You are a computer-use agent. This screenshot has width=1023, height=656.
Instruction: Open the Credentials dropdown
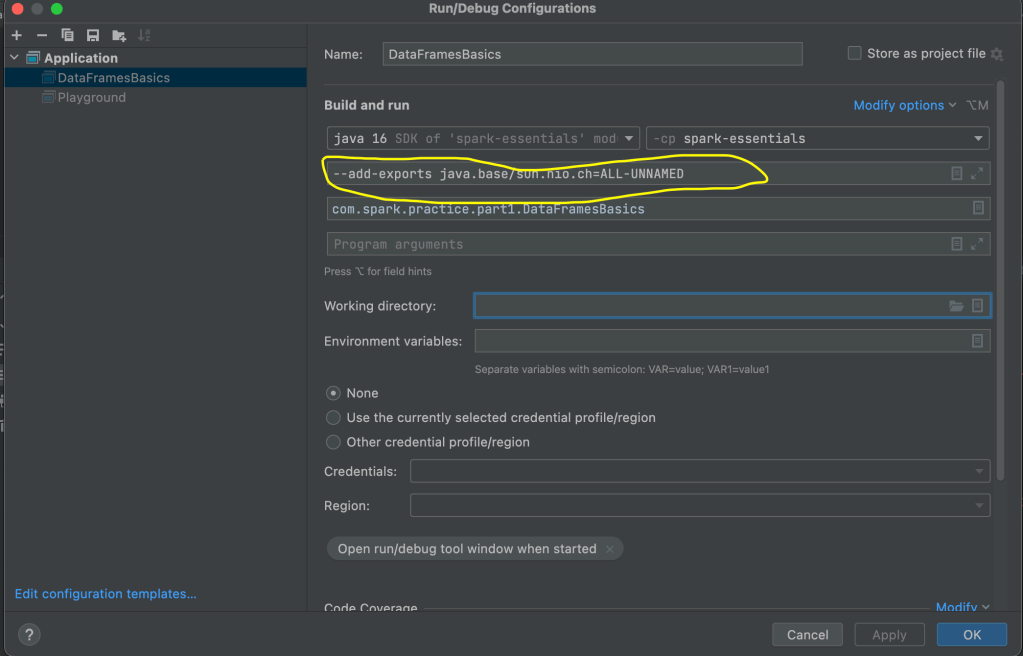(699, 471)
